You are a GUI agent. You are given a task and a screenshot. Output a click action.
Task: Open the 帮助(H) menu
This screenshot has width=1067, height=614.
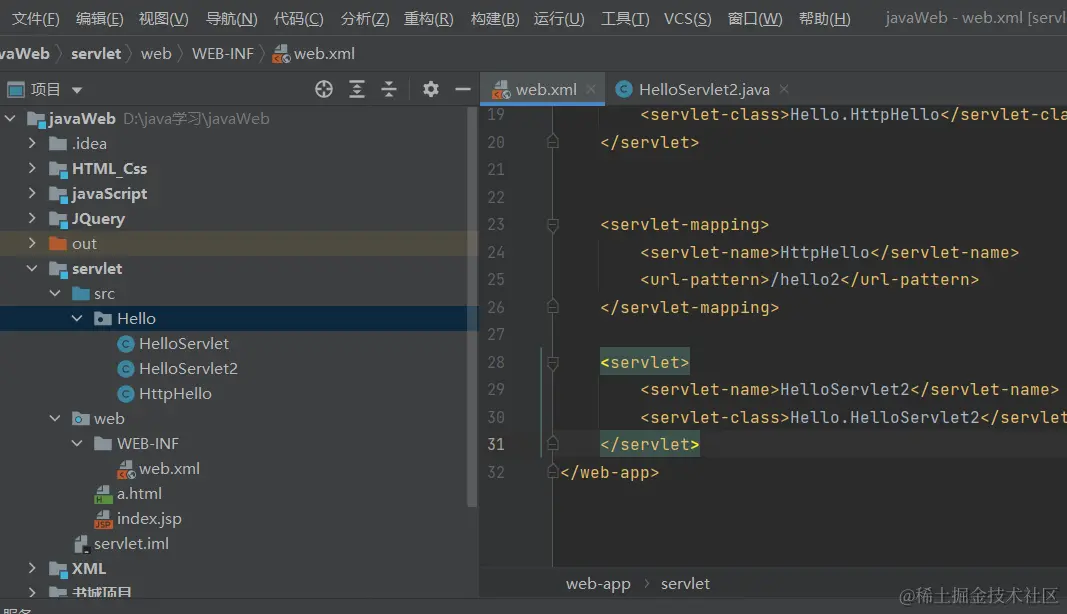point(824,18)
